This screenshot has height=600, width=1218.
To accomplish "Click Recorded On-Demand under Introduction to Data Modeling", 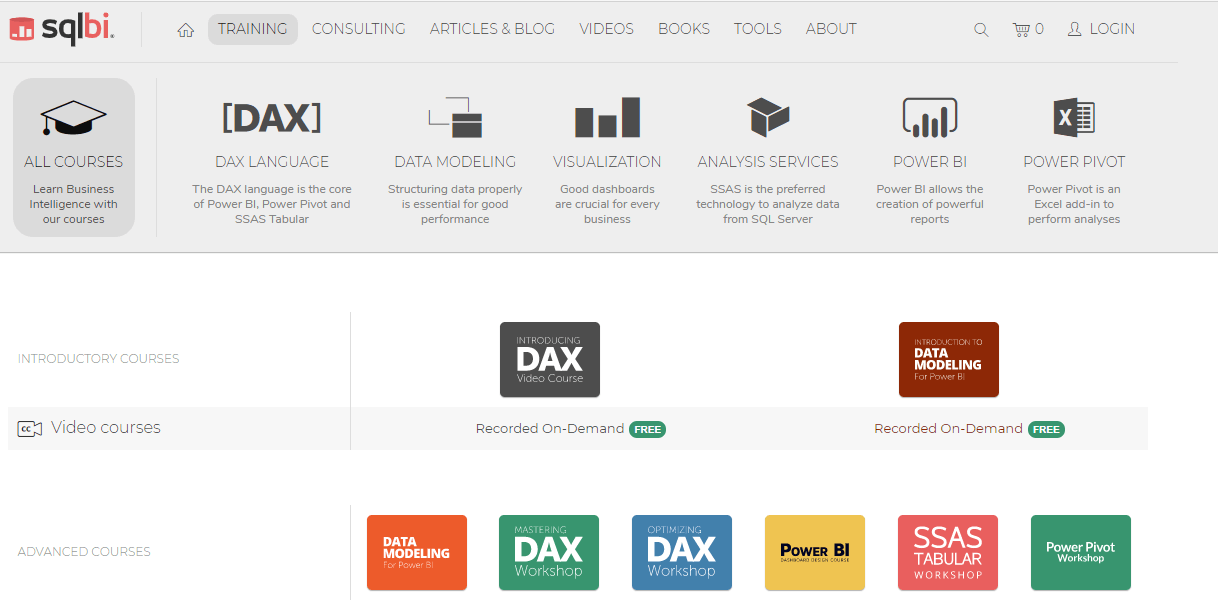I will [x=948, y=429].
